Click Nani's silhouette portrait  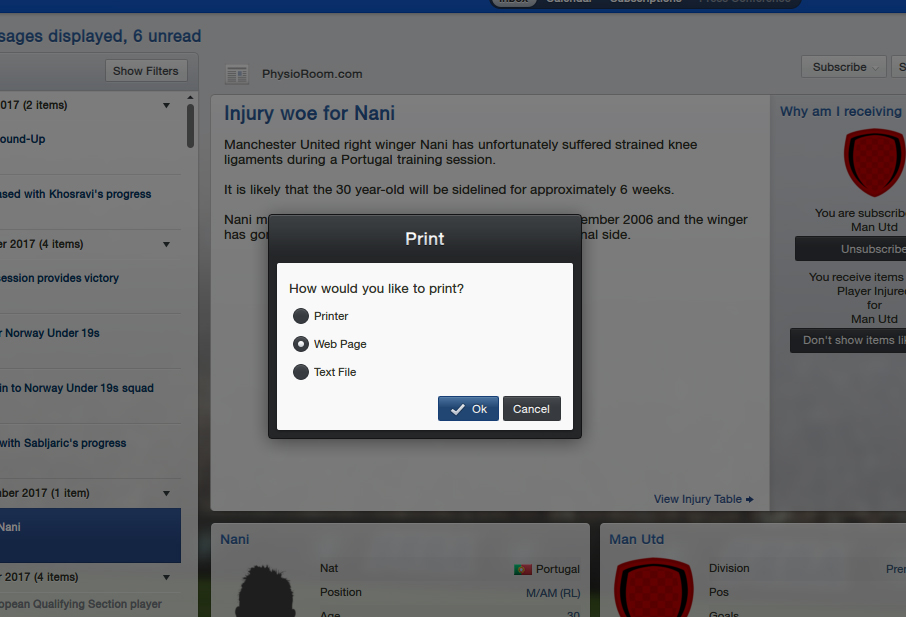265,591
